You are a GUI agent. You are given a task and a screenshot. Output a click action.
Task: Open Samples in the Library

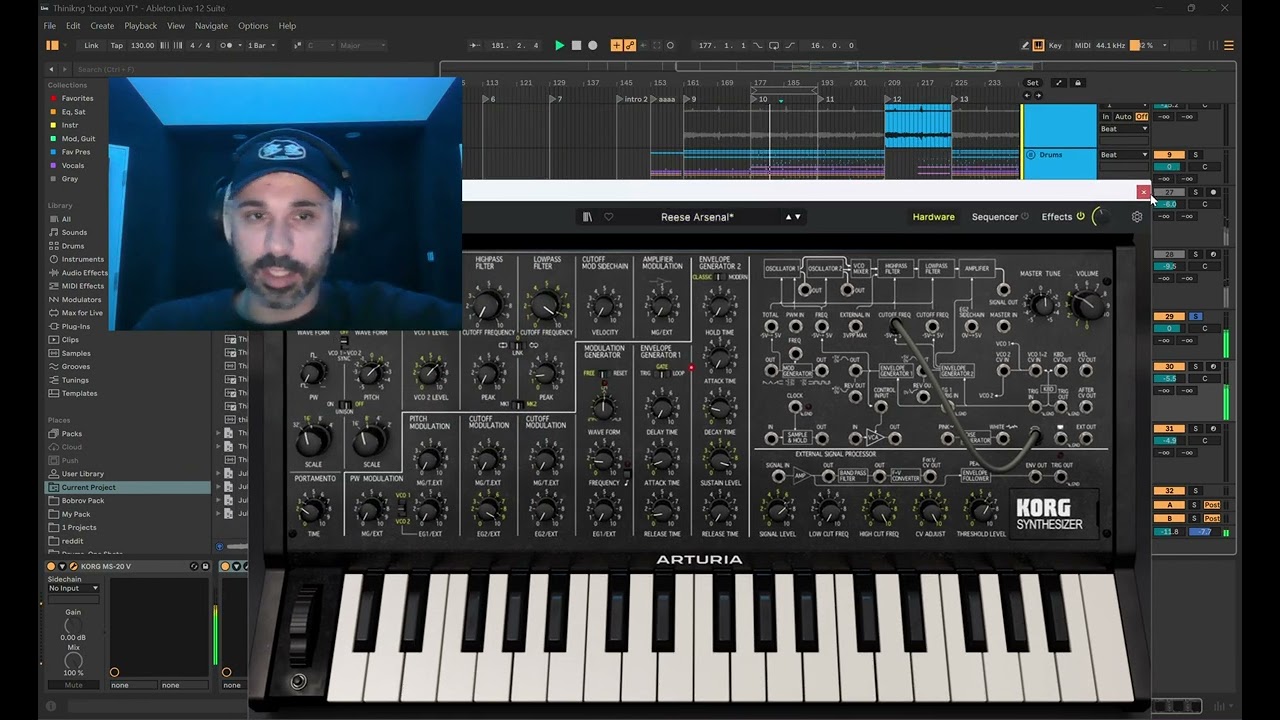76,353
